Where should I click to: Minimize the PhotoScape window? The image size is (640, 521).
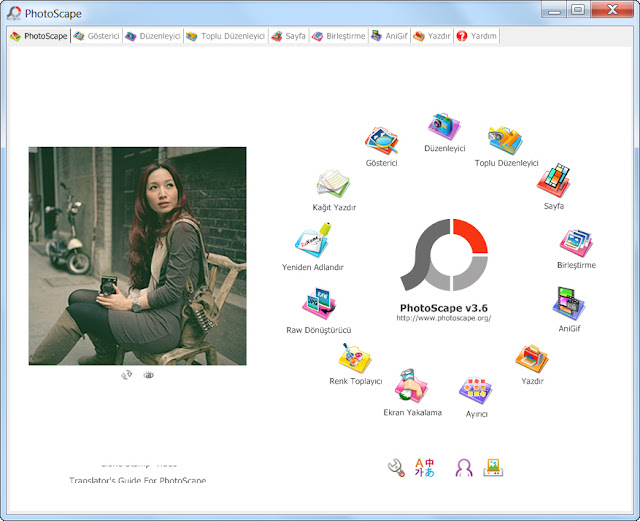point(553,10)
